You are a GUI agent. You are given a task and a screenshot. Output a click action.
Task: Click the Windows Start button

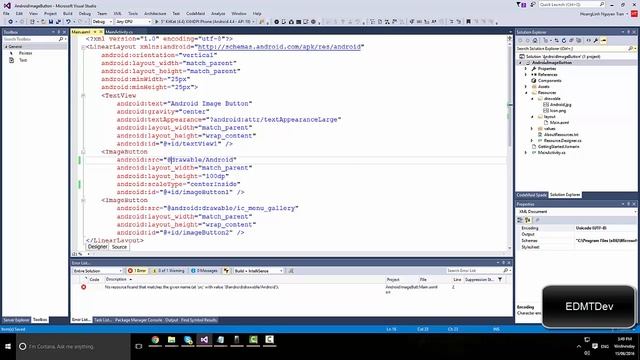[x=8, y=347]
